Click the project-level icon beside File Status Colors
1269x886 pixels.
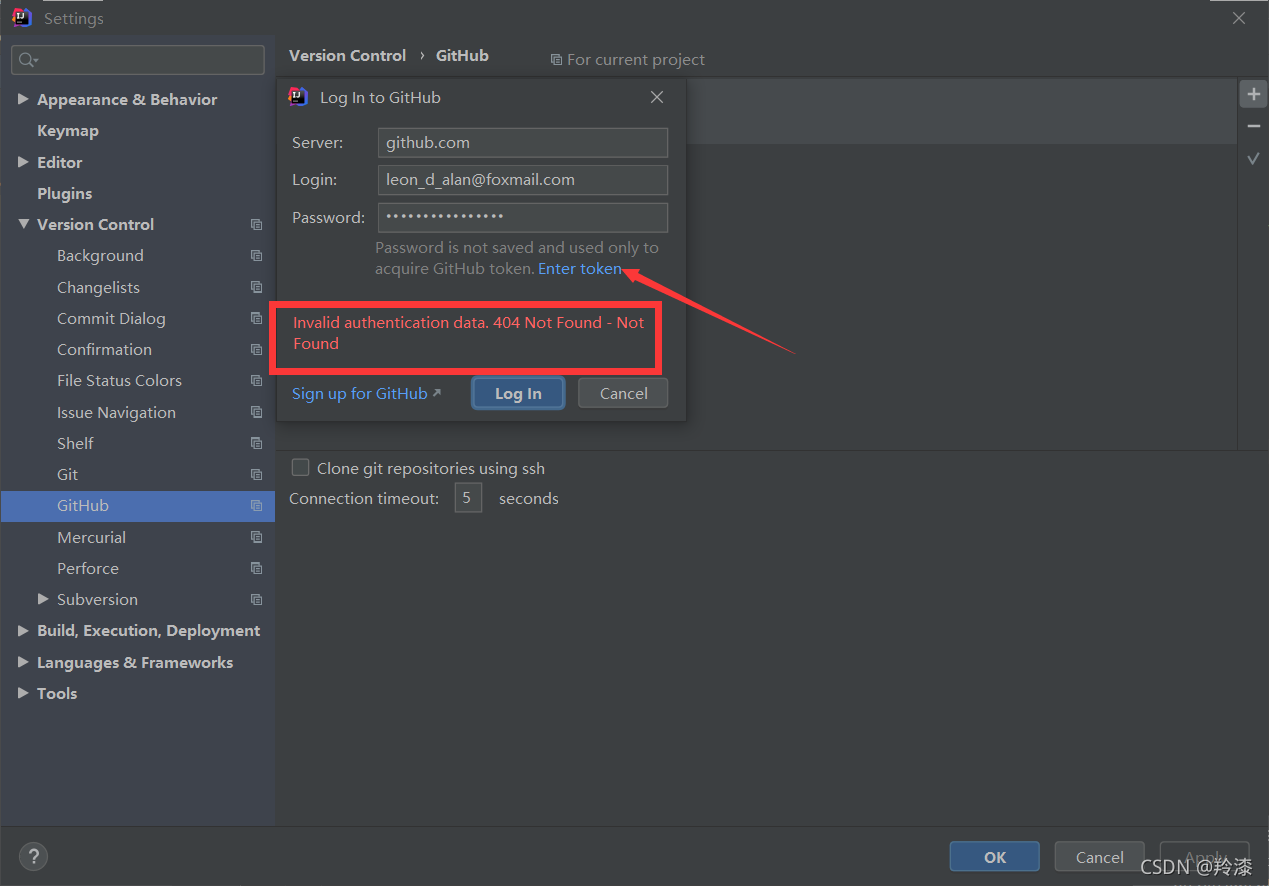click(x=257, y=381)
